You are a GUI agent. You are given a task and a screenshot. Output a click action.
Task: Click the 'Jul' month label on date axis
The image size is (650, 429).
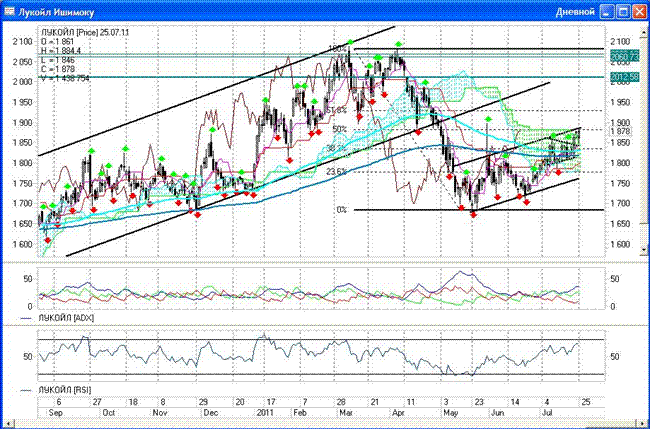pyautogui.click(x=547, y=413)
